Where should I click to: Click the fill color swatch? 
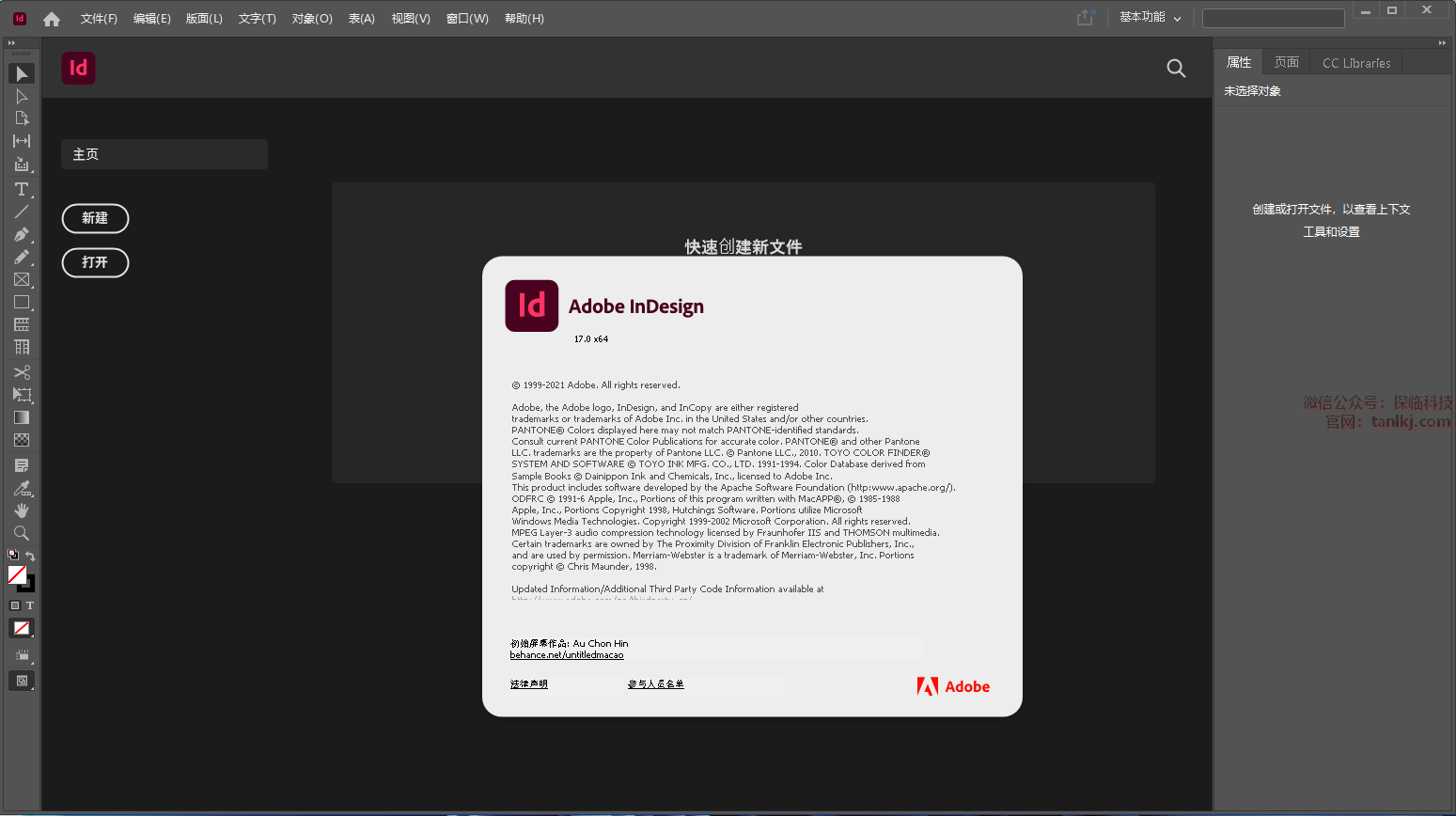point(16,574)
